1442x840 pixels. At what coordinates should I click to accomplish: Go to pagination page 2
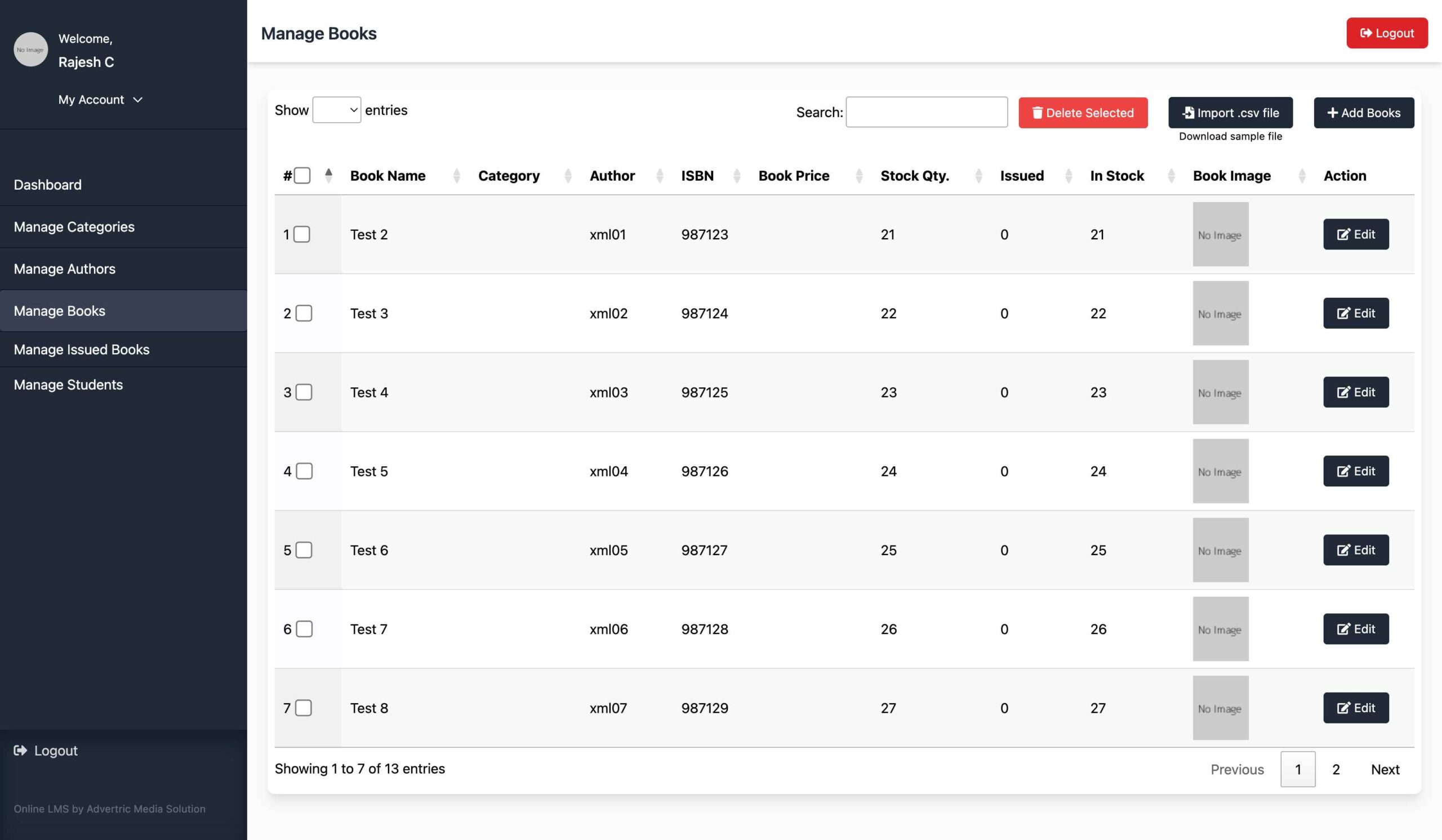1336,769
